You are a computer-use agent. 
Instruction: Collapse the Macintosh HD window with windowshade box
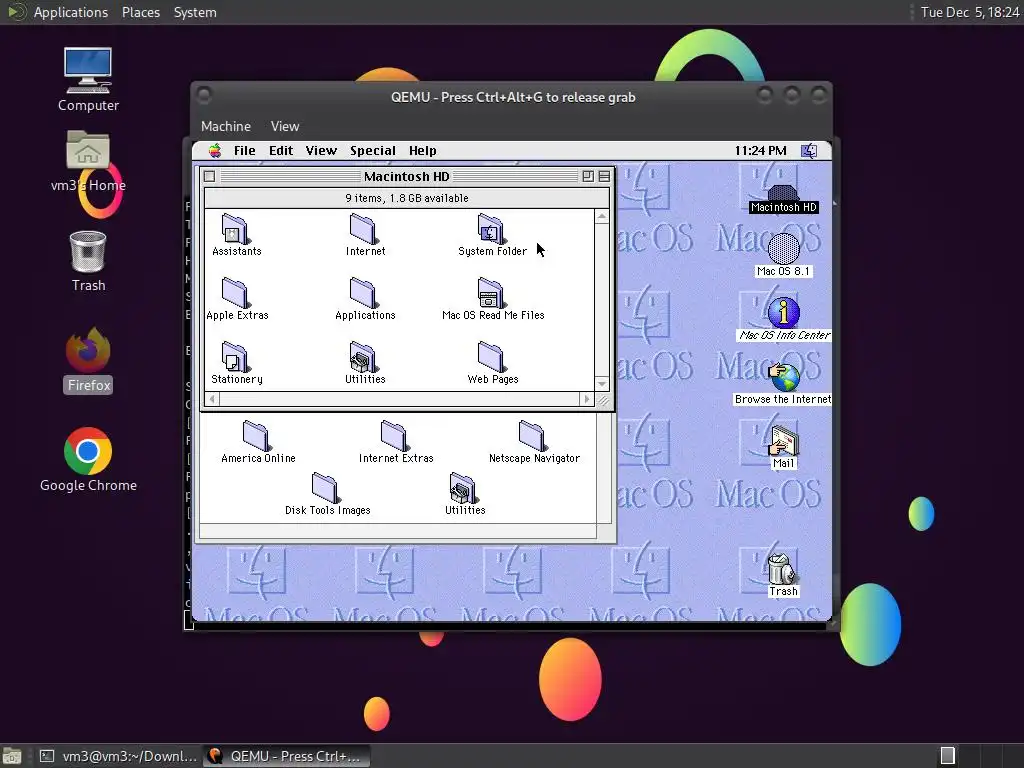coord(604,176)
